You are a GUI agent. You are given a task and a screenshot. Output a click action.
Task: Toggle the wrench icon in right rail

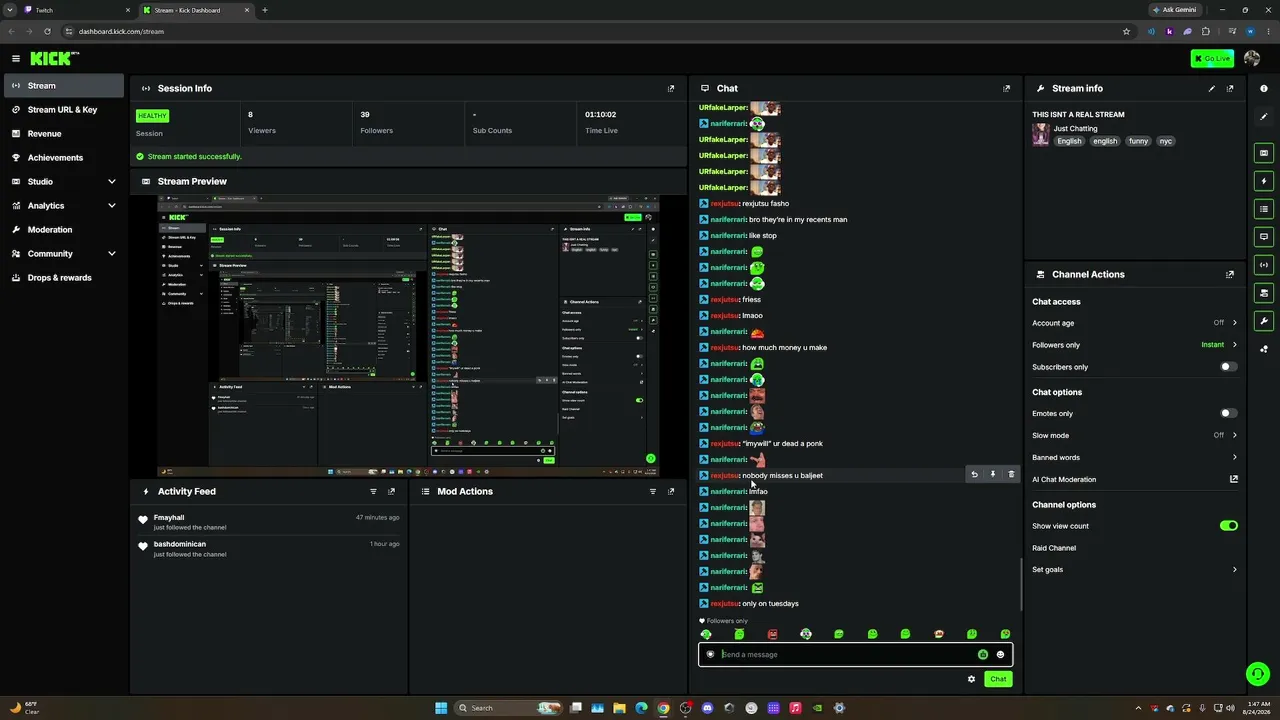[x=1264, y=321]
